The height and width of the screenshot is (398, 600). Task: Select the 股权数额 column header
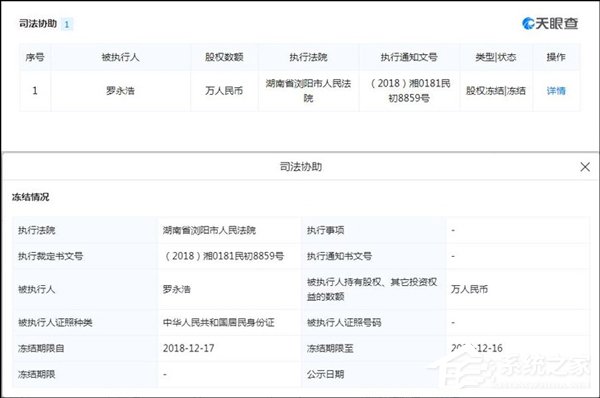[x=224, y=57]
